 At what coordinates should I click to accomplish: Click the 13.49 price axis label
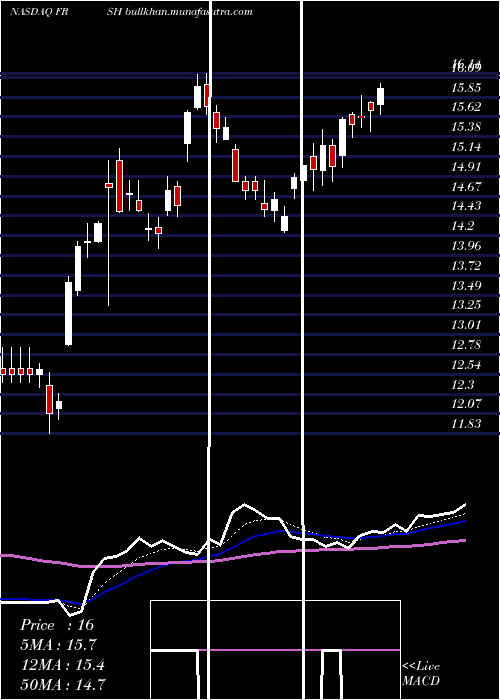[466, 286]
